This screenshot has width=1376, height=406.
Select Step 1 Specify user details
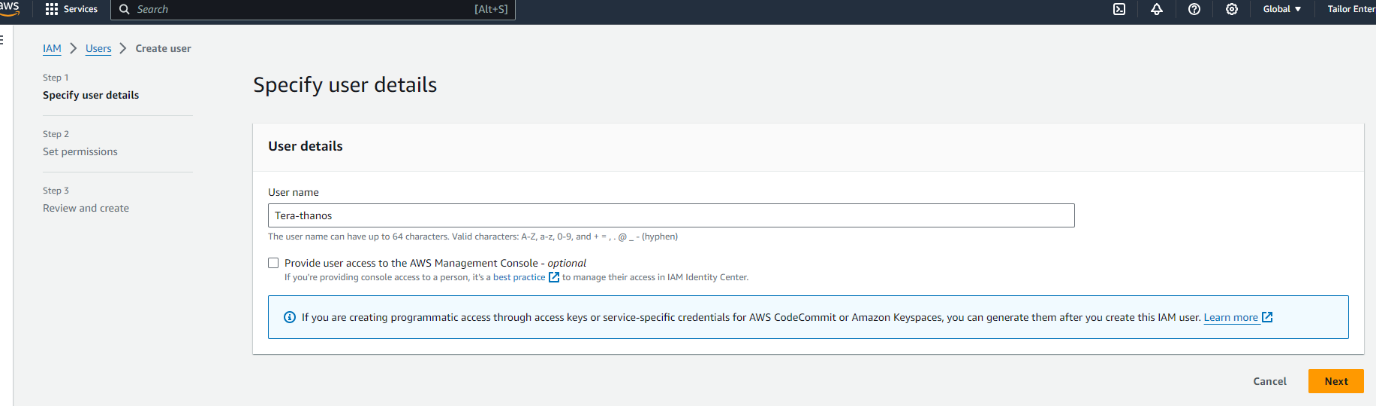click(x=90, y=95)
